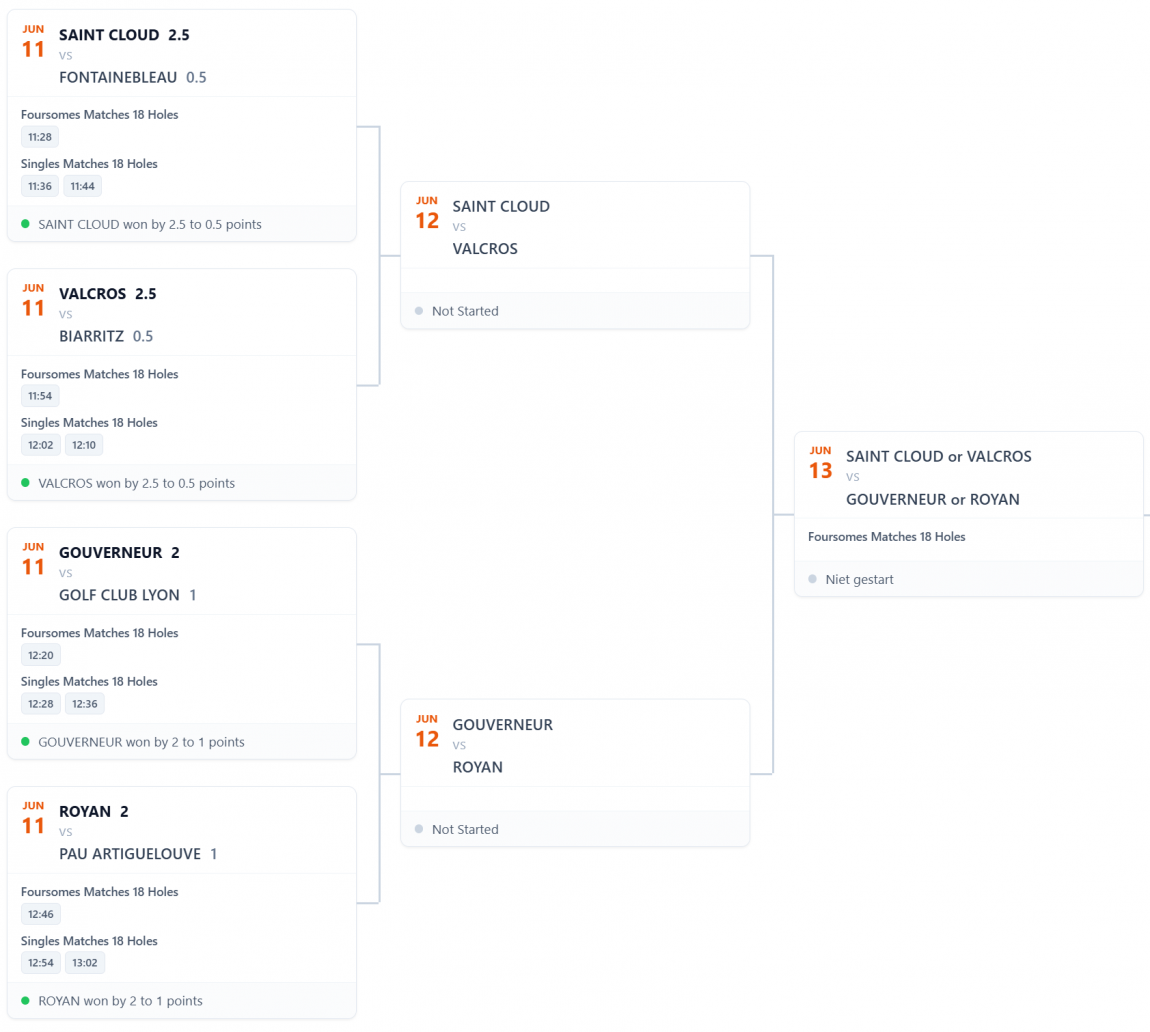Open the JUN 13 final match card

(969, 514)
